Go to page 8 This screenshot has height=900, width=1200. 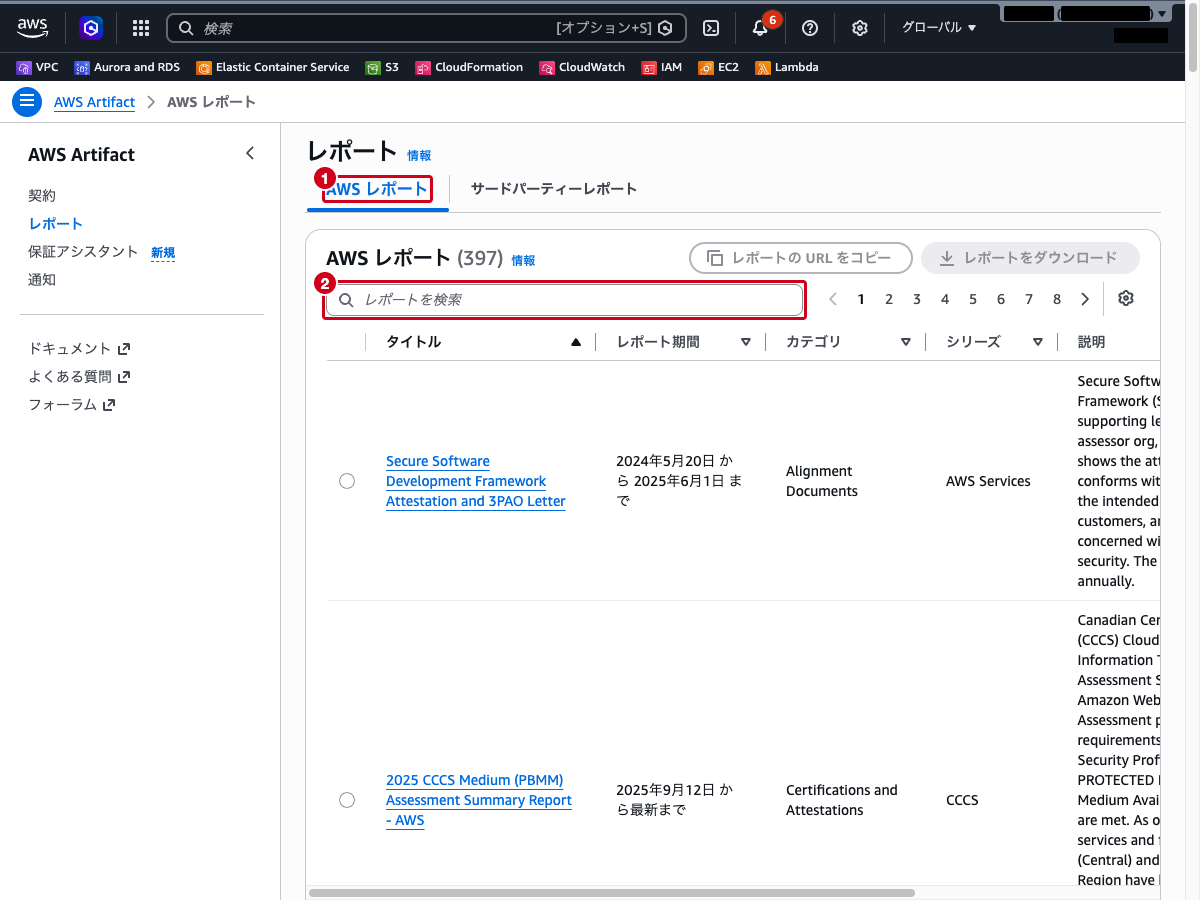1057,299
